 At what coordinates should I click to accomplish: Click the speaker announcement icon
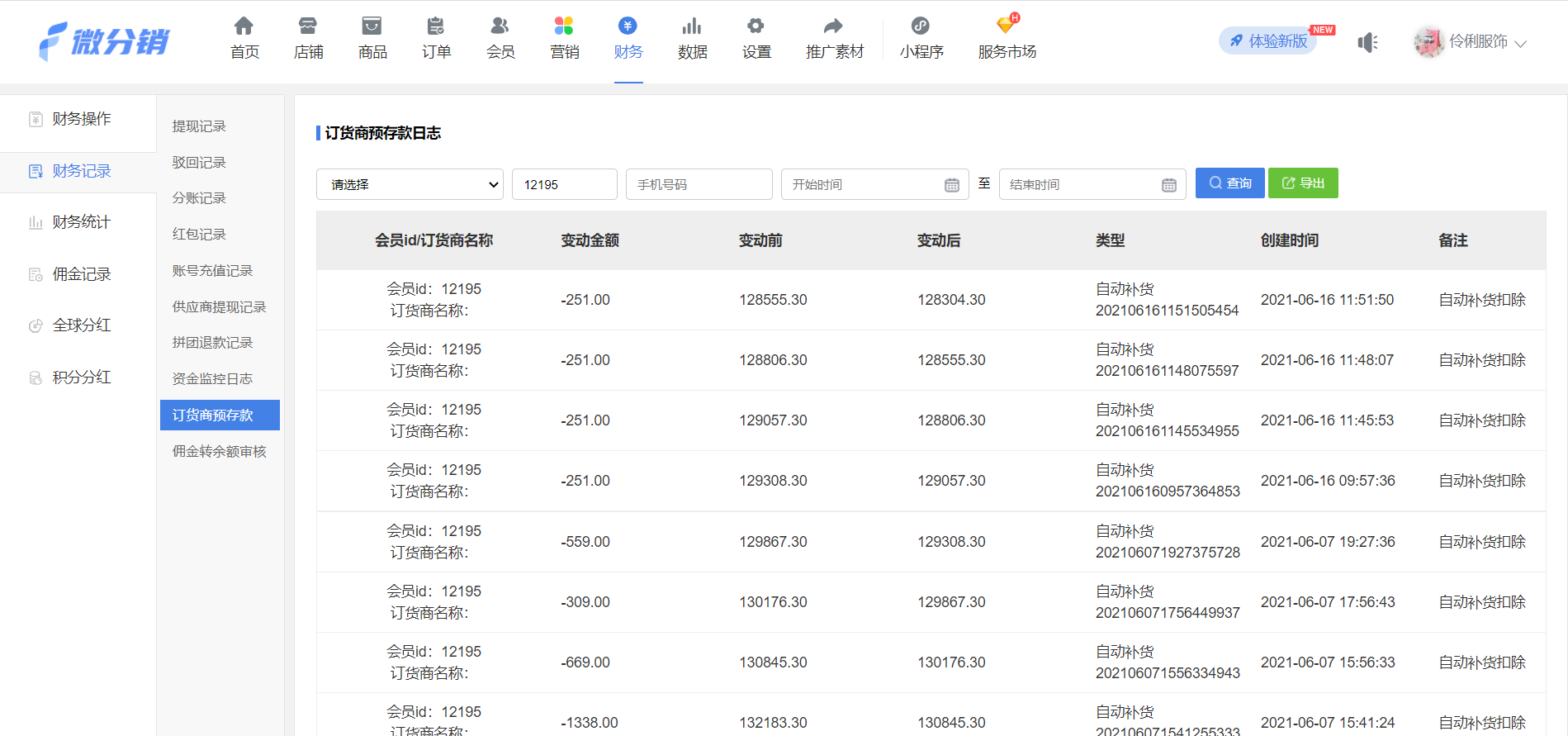pyautogui.click(x=1367, y=42)
